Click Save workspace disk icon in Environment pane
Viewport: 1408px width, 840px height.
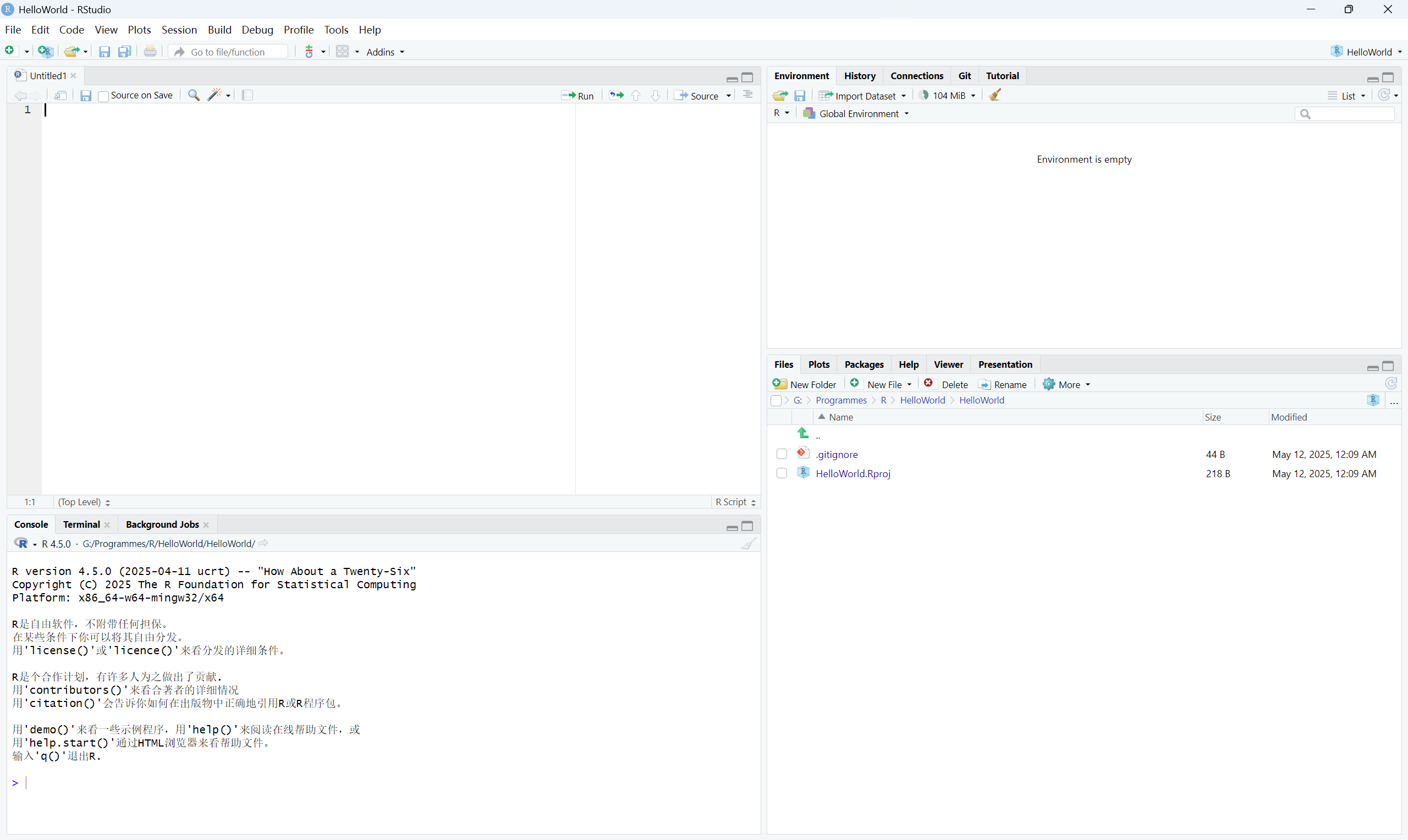(799, 96)
